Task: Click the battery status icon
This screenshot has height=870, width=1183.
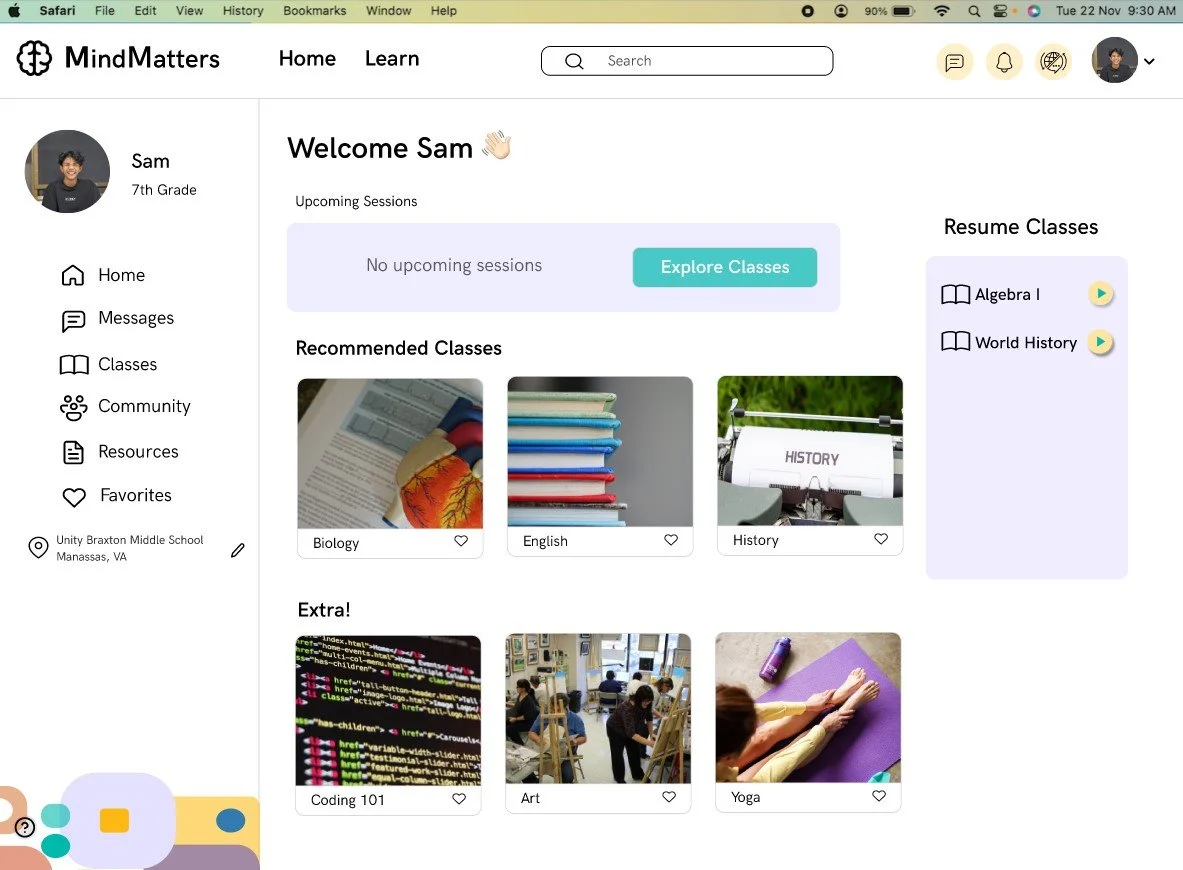Action: pos(903,11)
